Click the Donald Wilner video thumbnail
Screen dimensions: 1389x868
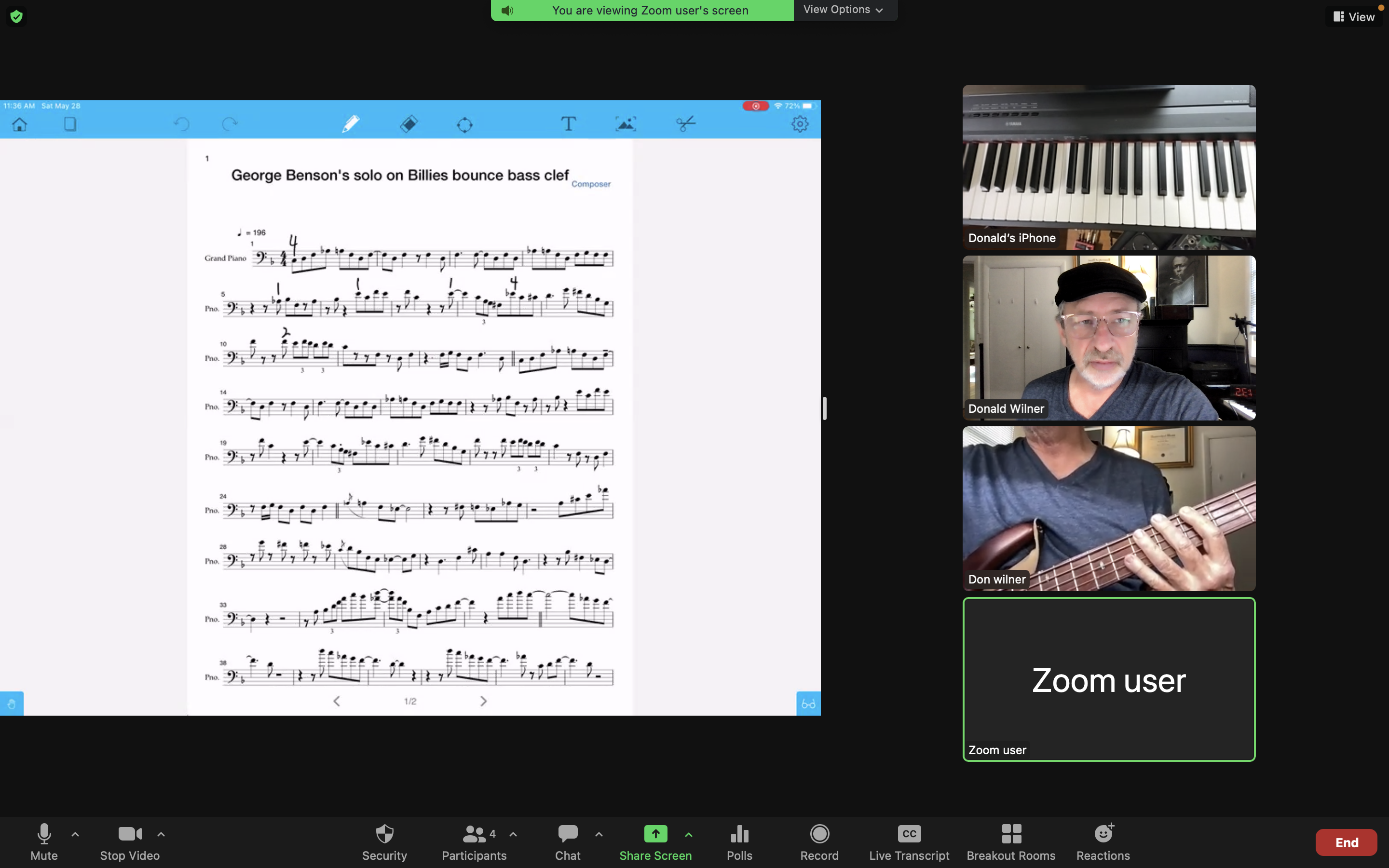click(x=1108, y=338)
